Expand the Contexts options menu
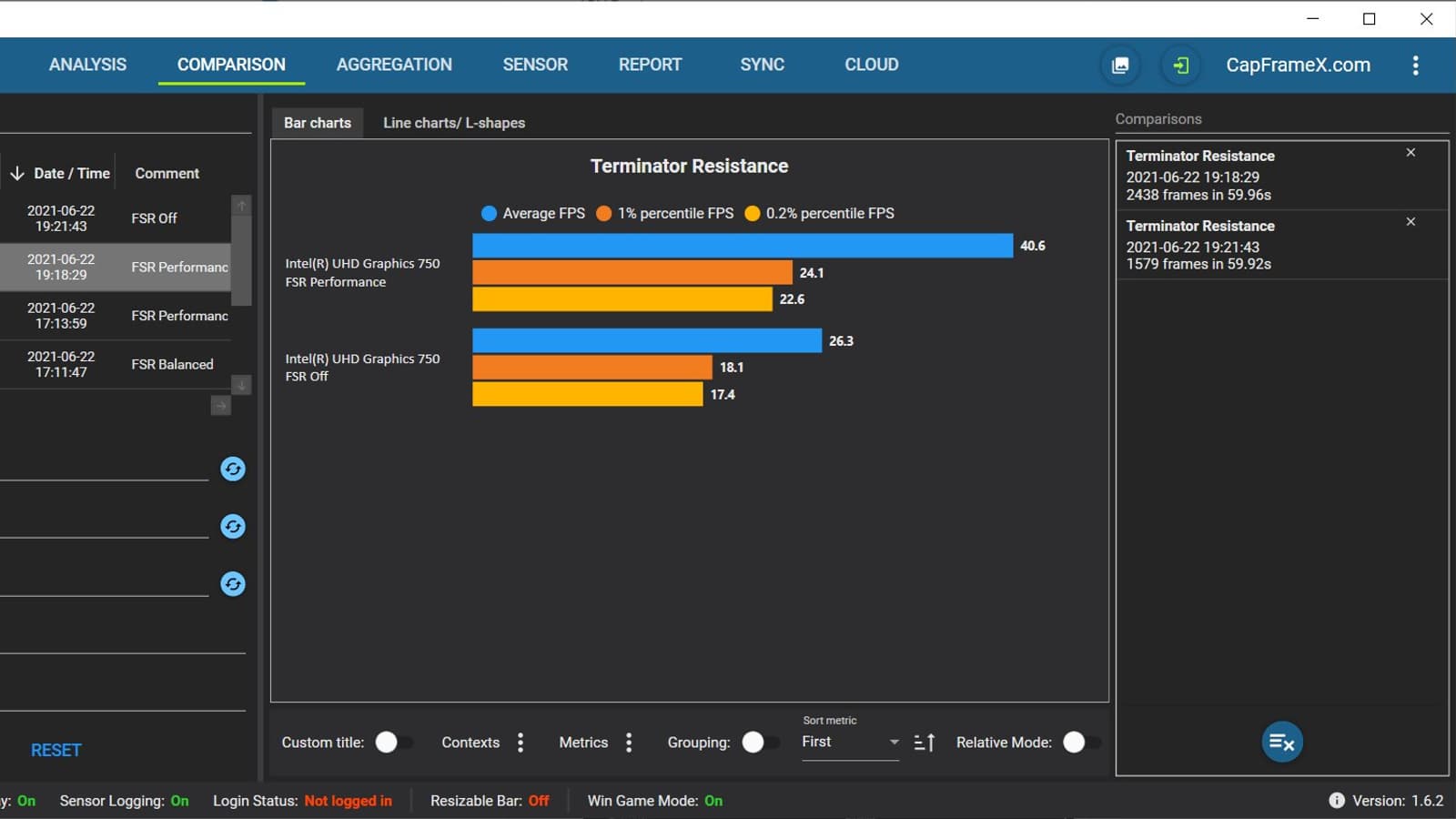This screenshot has height=819, width=1456. coord(521,743)
